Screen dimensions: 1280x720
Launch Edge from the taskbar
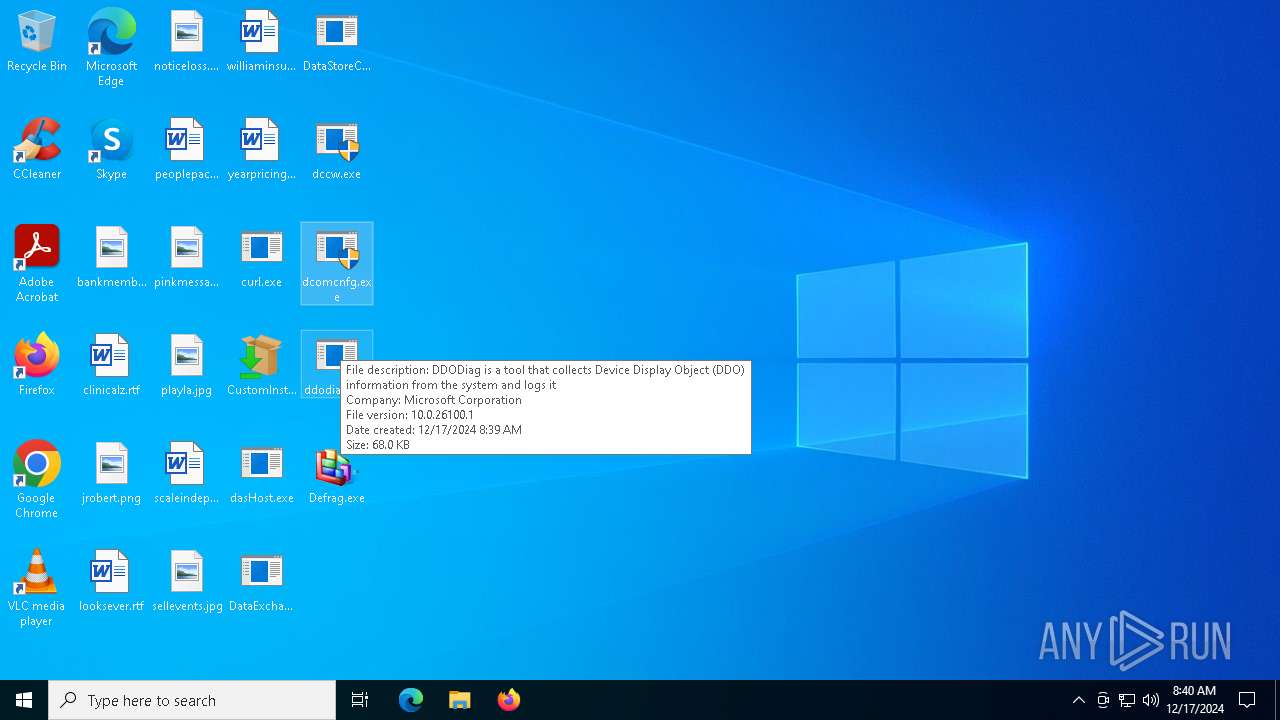click(x=411, y=700)
